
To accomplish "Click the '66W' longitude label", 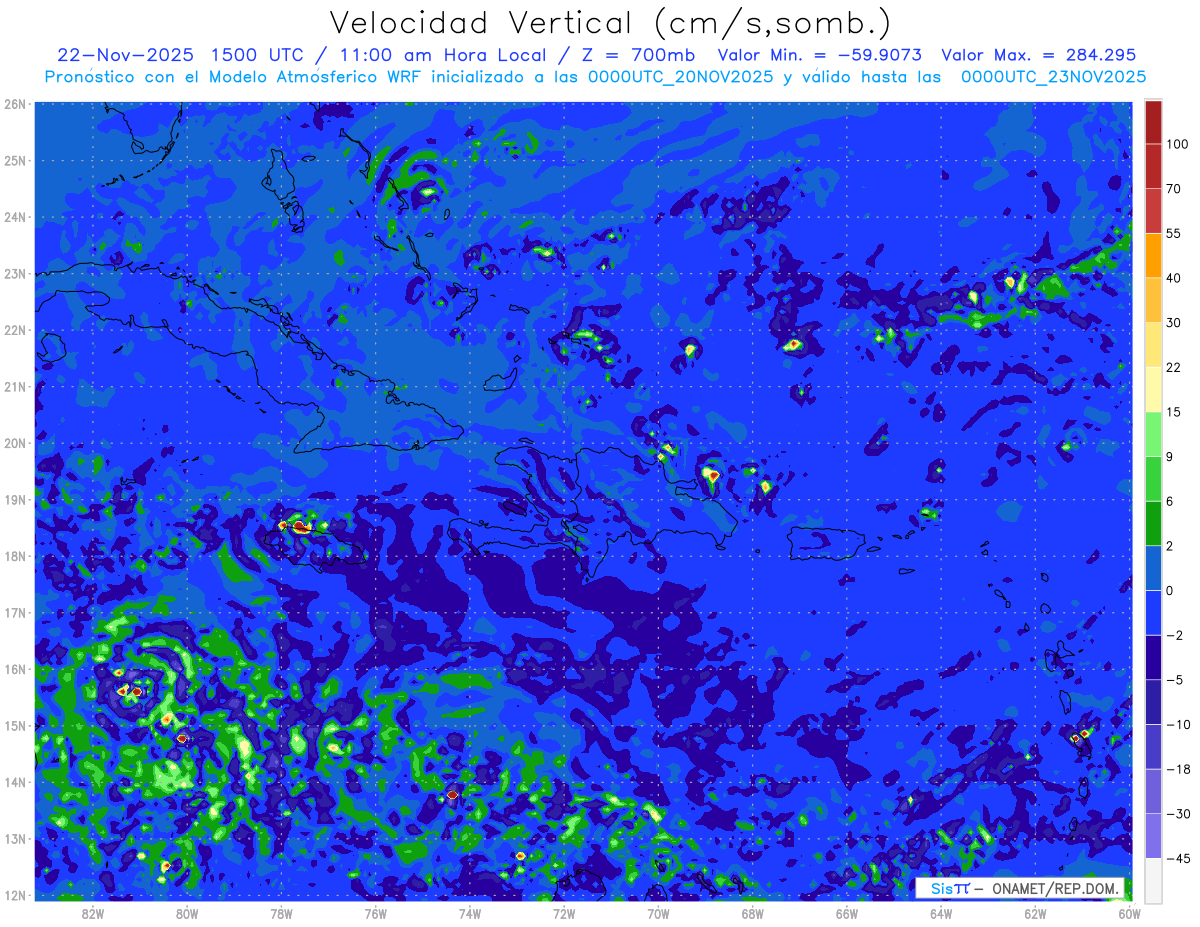I will pos(847,914).
